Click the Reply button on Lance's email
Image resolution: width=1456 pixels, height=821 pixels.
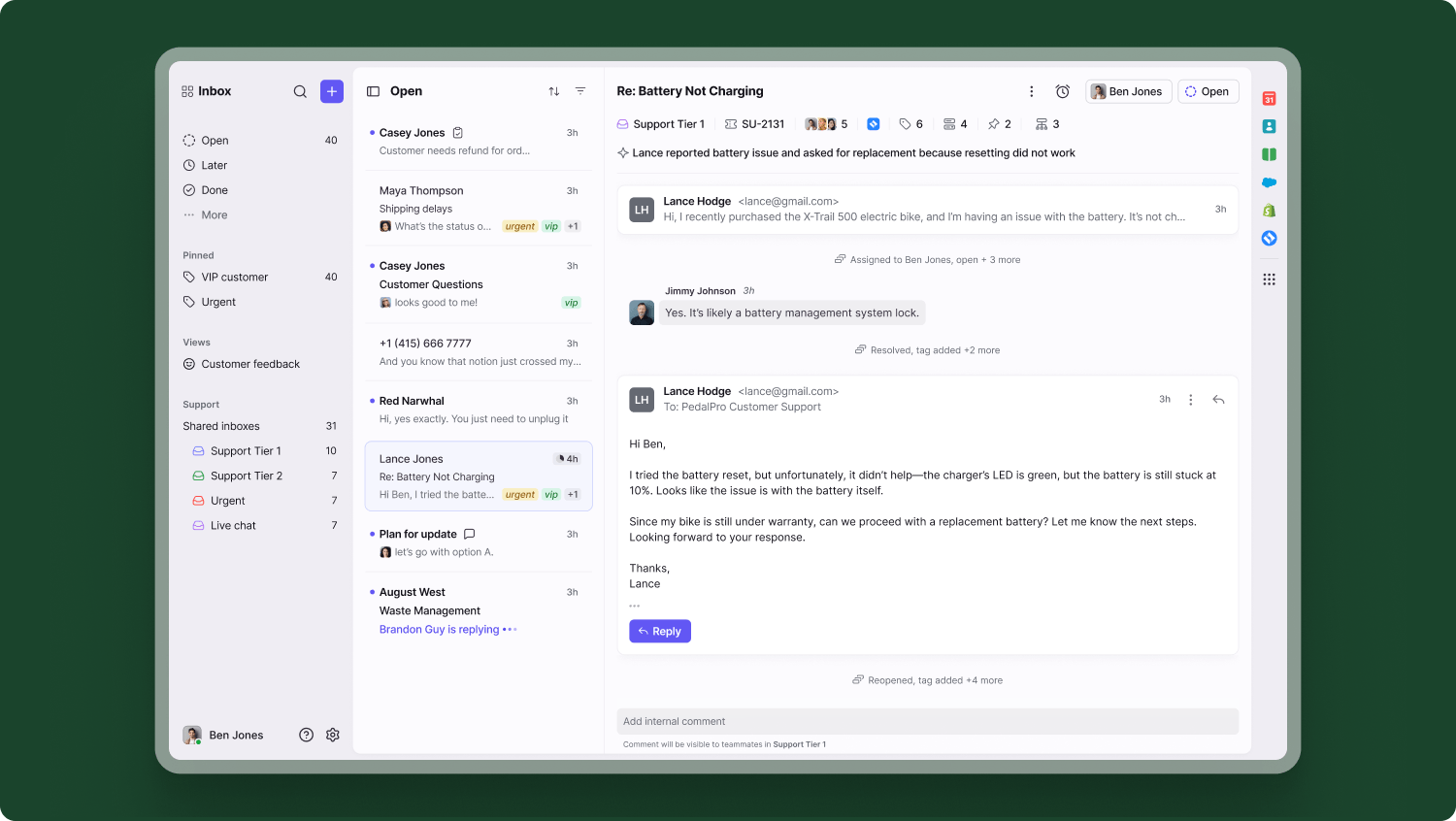click(660, 631)
